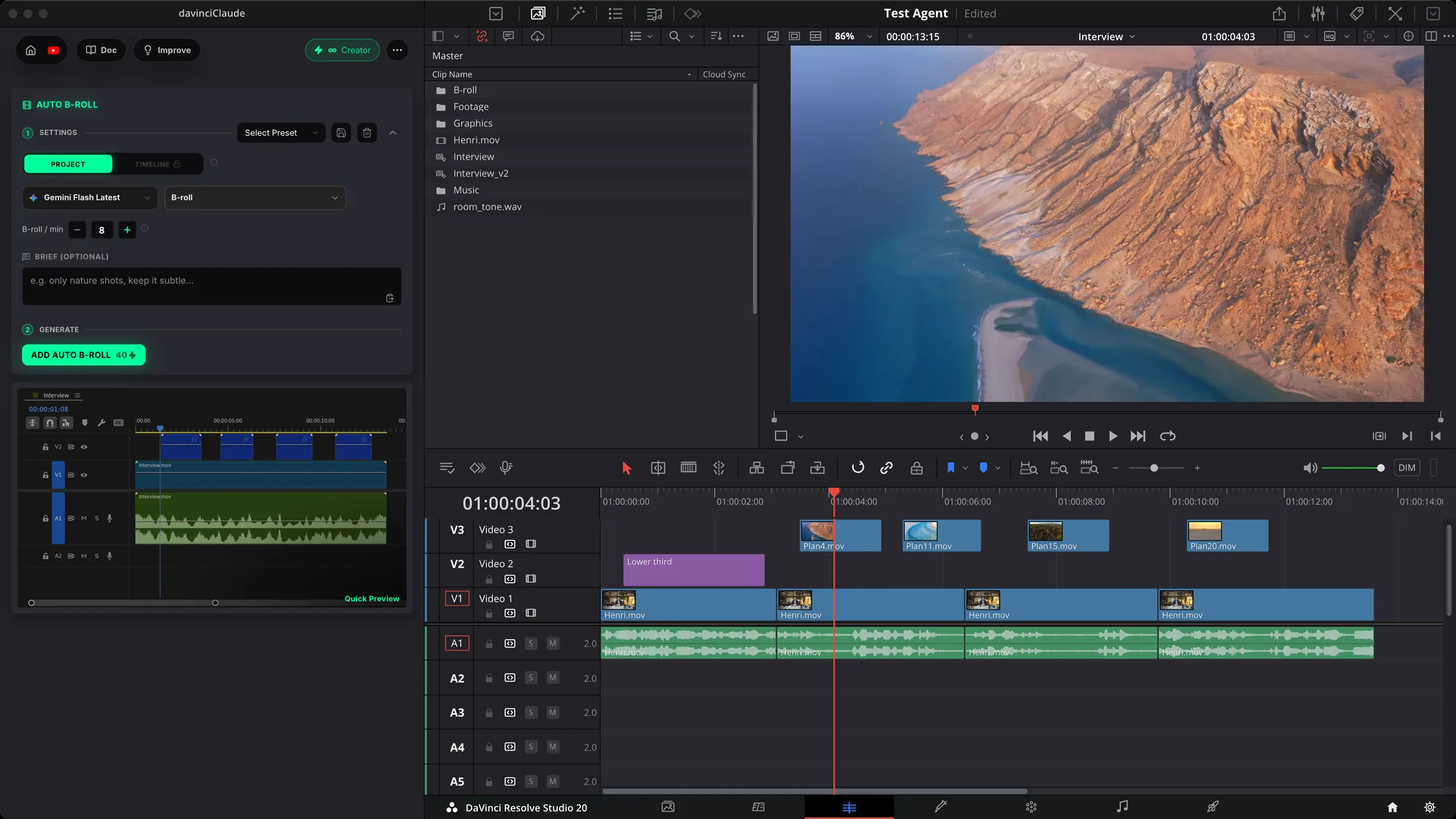The height and width of the screenshot is (819, 1456).
Task: Click the Detail Zoom icon
Action: [1058, 468]
